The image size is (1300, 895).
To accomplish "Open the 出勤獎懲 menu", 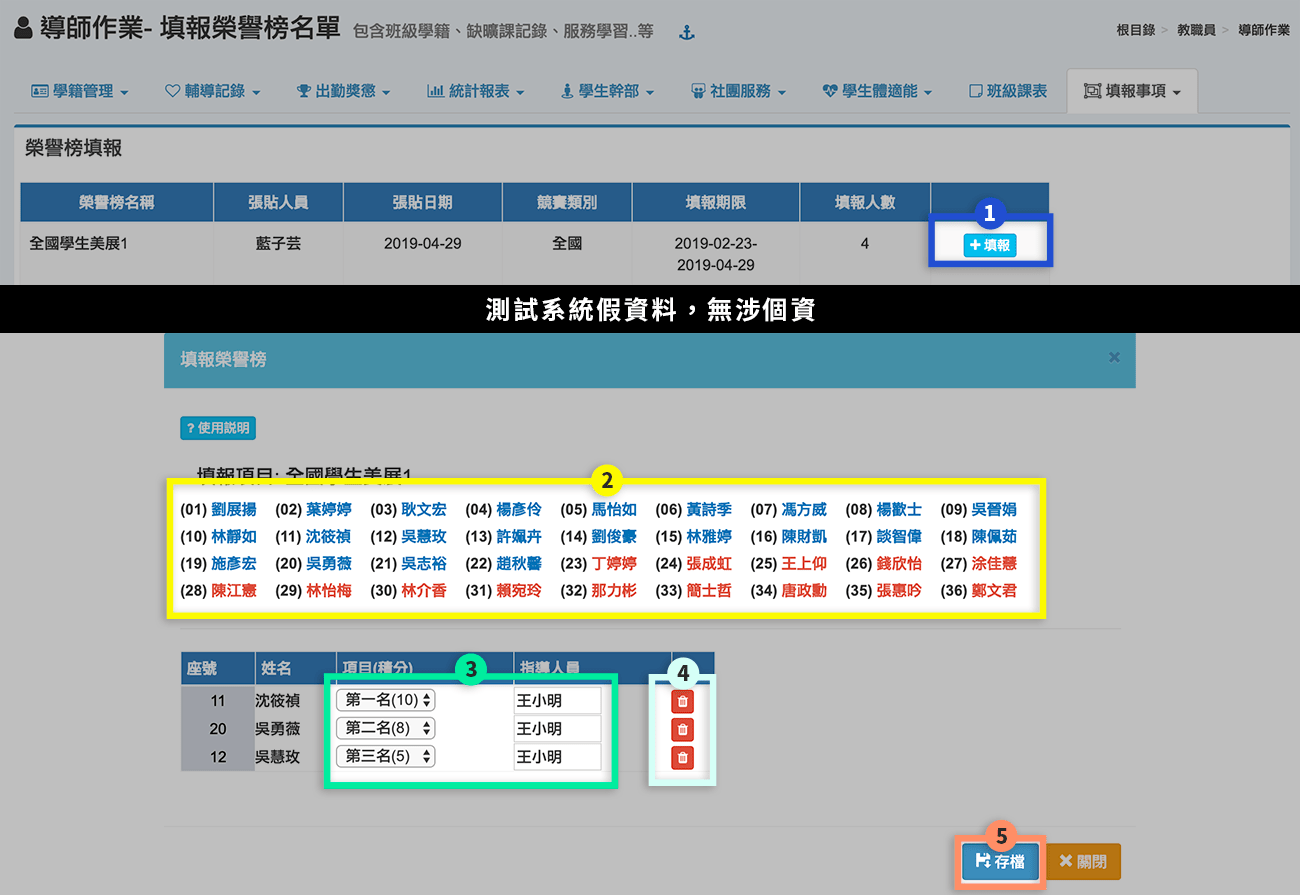I will coord(343,91).
